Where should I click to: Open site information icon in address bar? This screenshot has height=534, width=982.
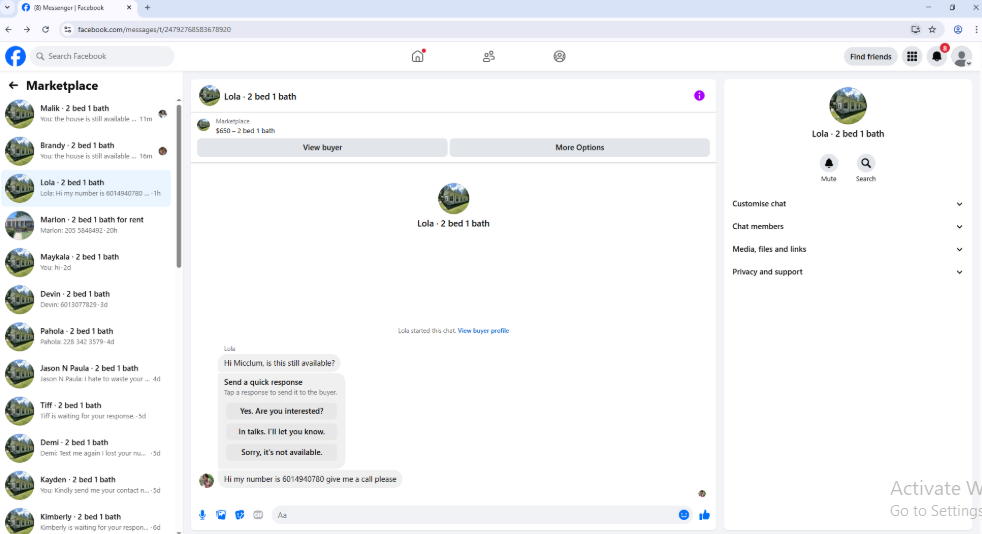(68, 29)
